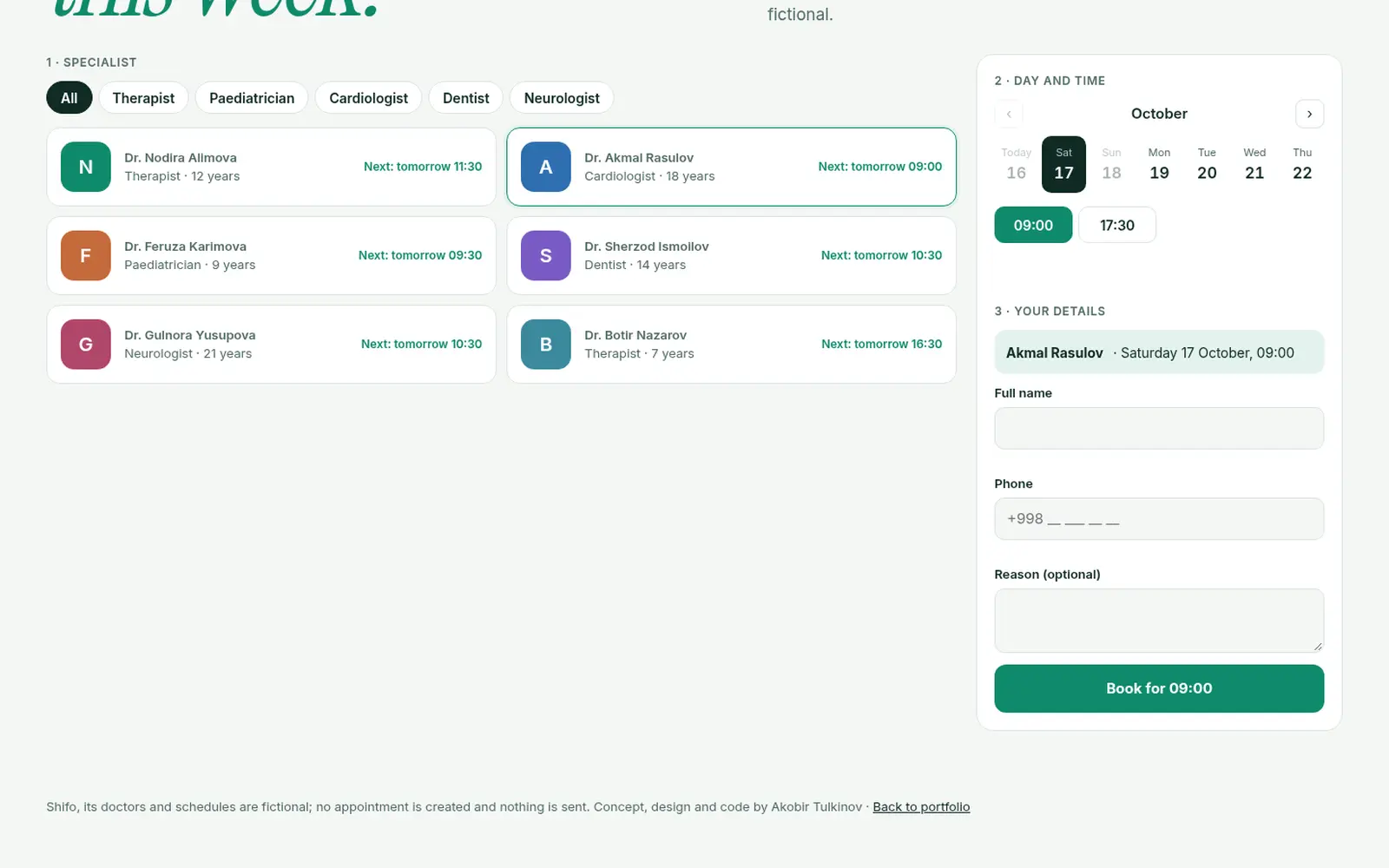Image resolution: width=1389 pixels, height=868 pixels.
Task: Go to previous month with left chevron
Action: [1009, 114]
